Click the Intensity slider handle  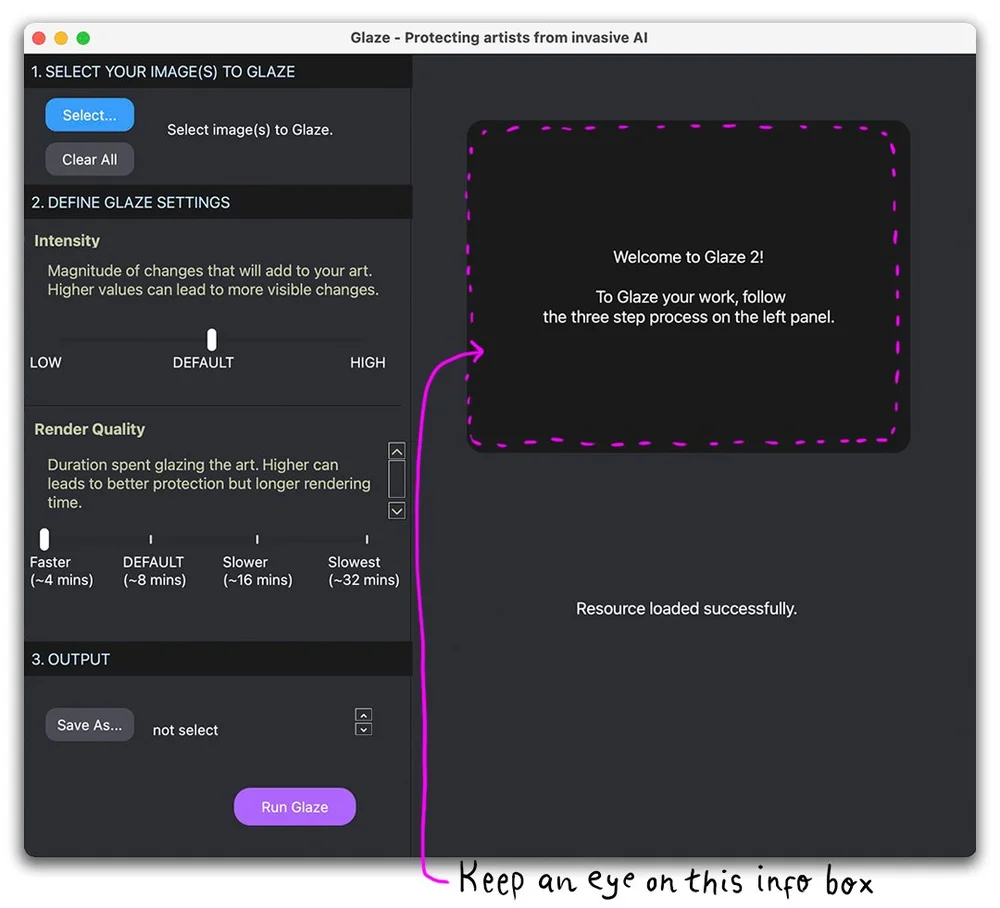pyautogui.click(x=212, y=339)
